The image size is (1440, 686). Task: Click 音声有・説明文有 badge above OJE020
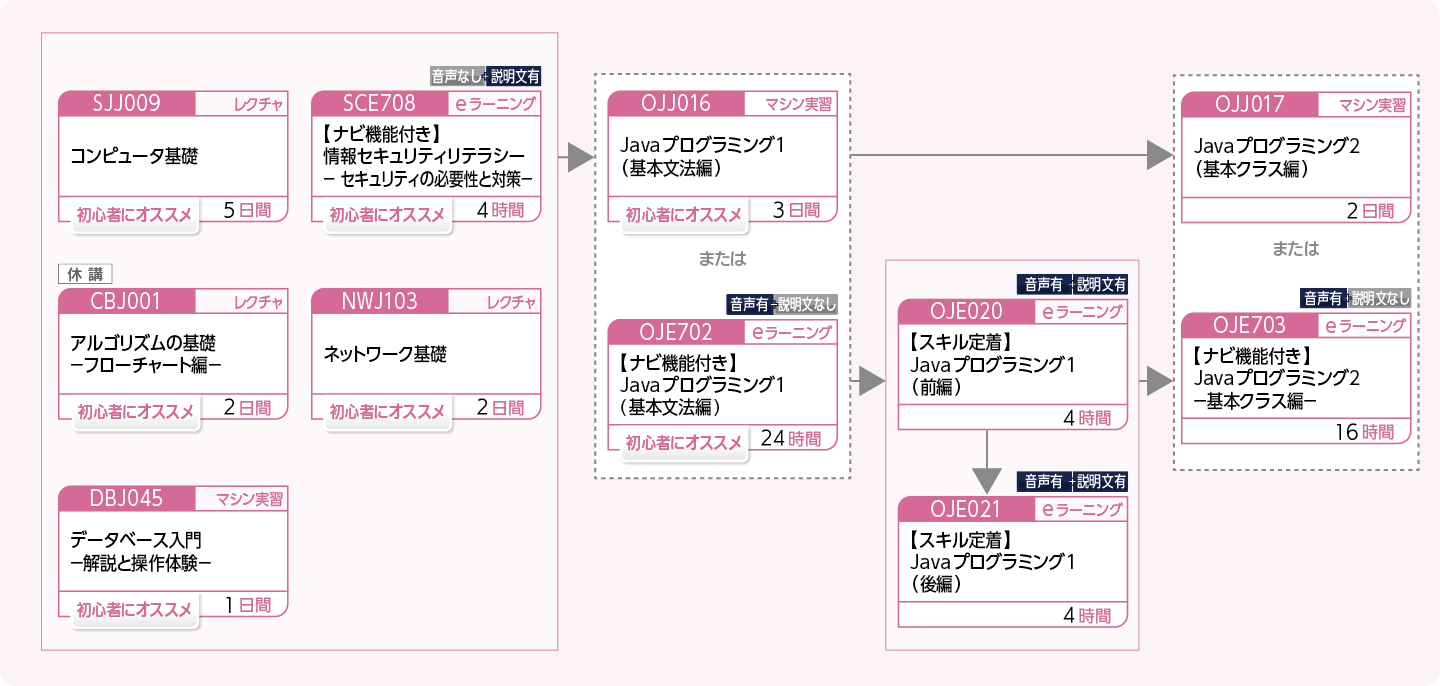coord(1072,284)
